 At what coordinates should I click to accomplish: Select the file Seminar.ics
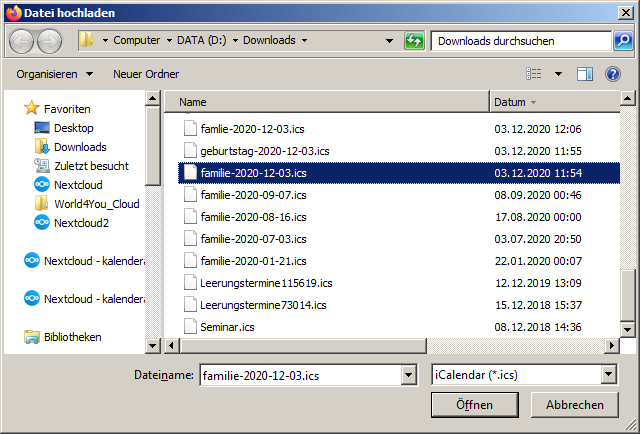point(227,326)
